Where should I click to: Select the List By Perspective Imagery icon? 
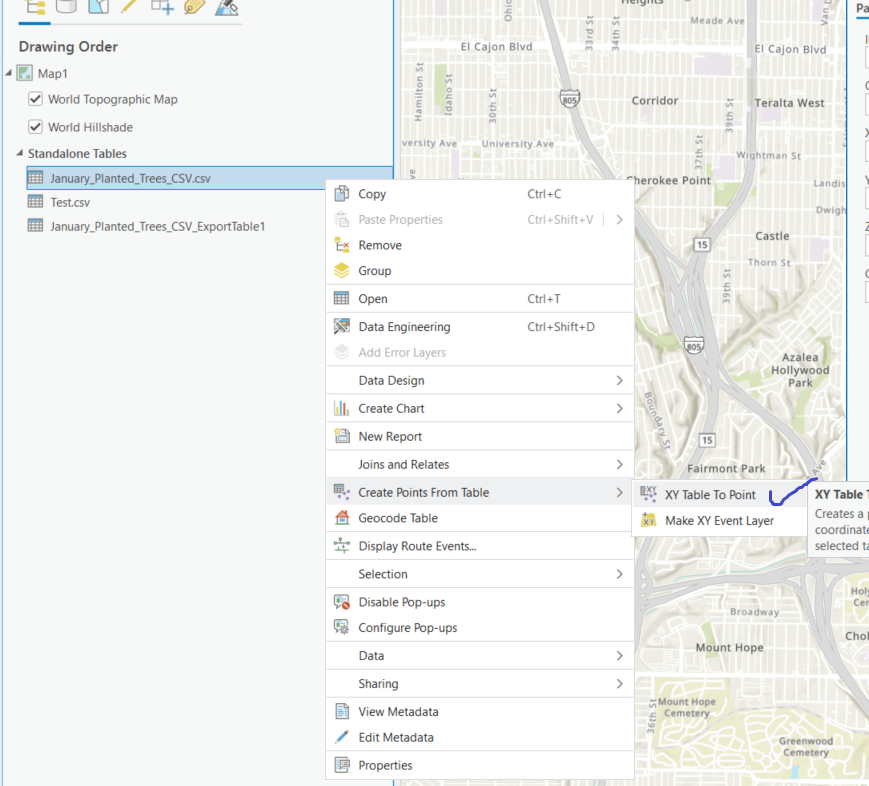tap(227, 6)
